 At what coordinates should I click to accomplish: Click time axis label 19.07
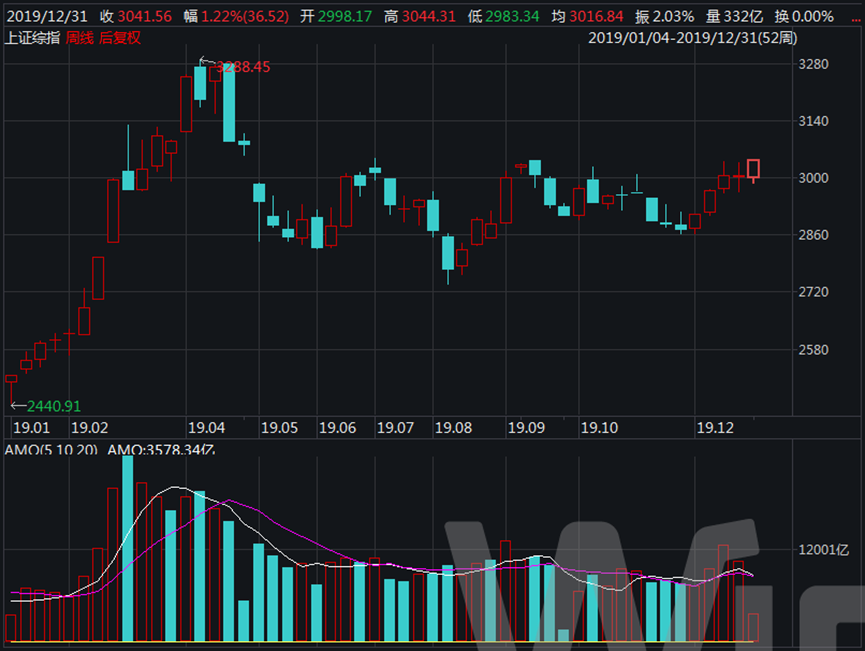[395, 428]
